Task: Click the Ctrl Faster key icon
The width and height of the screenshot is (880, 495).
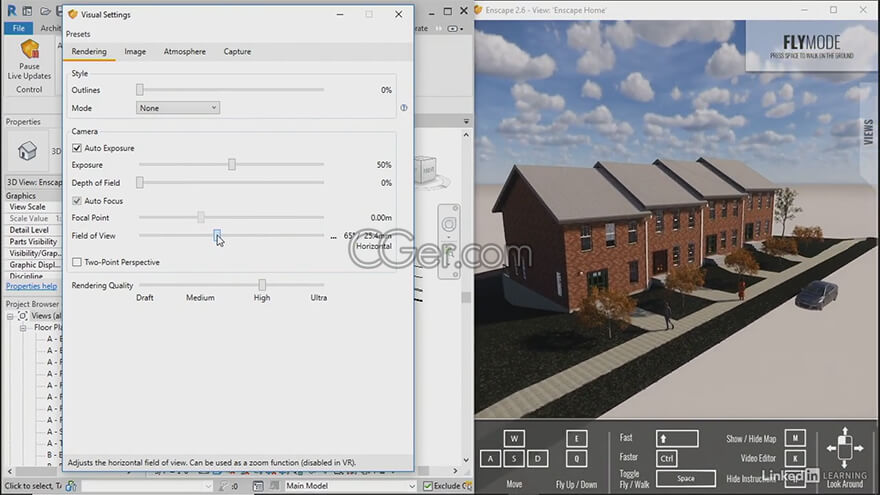Action: coord(667,459)
